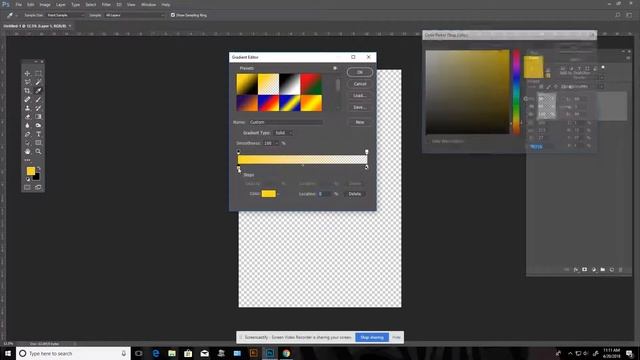Delete the selected gradient stop
The height and width of the screenshot is (360, 640).
click(x=355, y=194)
